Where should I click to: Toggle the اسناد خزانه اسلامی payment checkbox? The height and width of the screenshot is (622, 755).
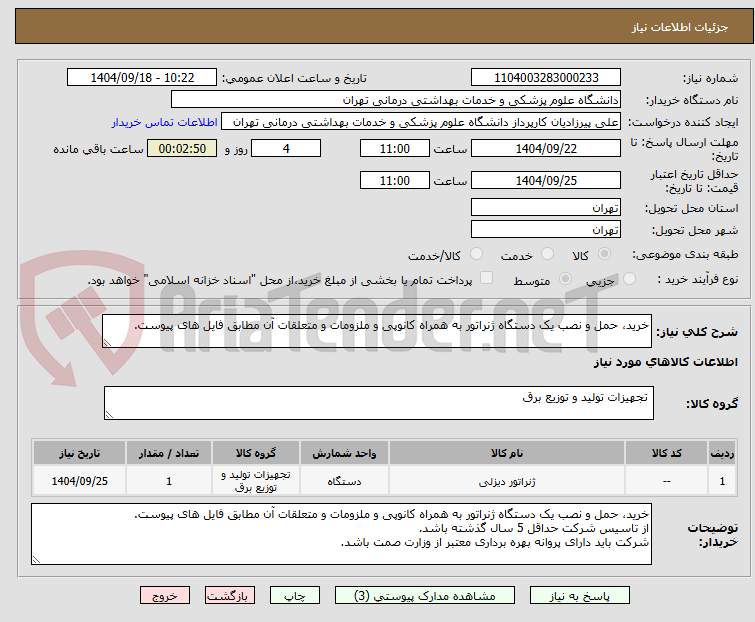point(487,278)
